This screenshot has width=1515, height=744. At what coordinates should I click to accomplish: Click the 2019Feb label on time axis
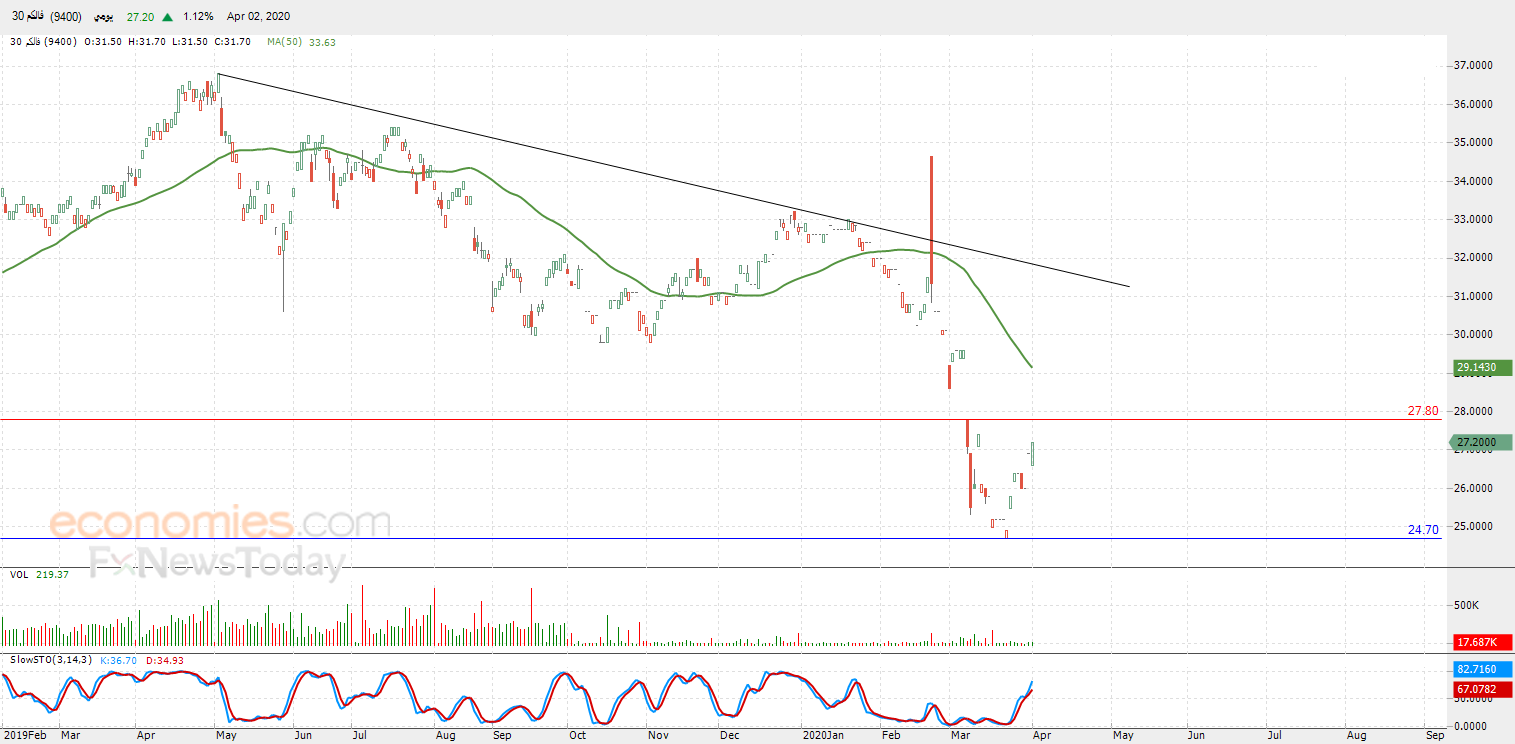(24, 736)
